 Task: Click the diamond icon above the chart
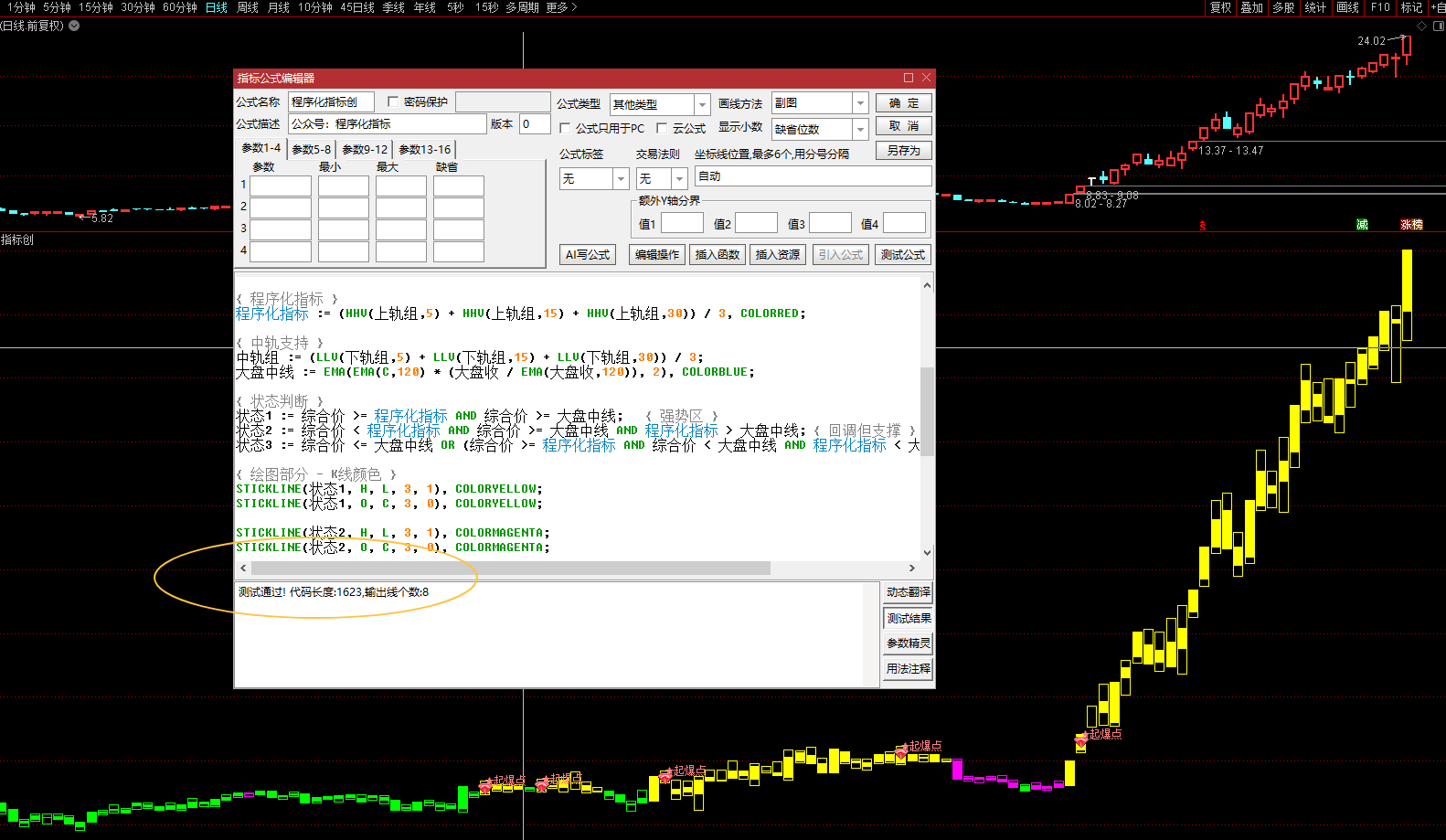coord(1421,26)
